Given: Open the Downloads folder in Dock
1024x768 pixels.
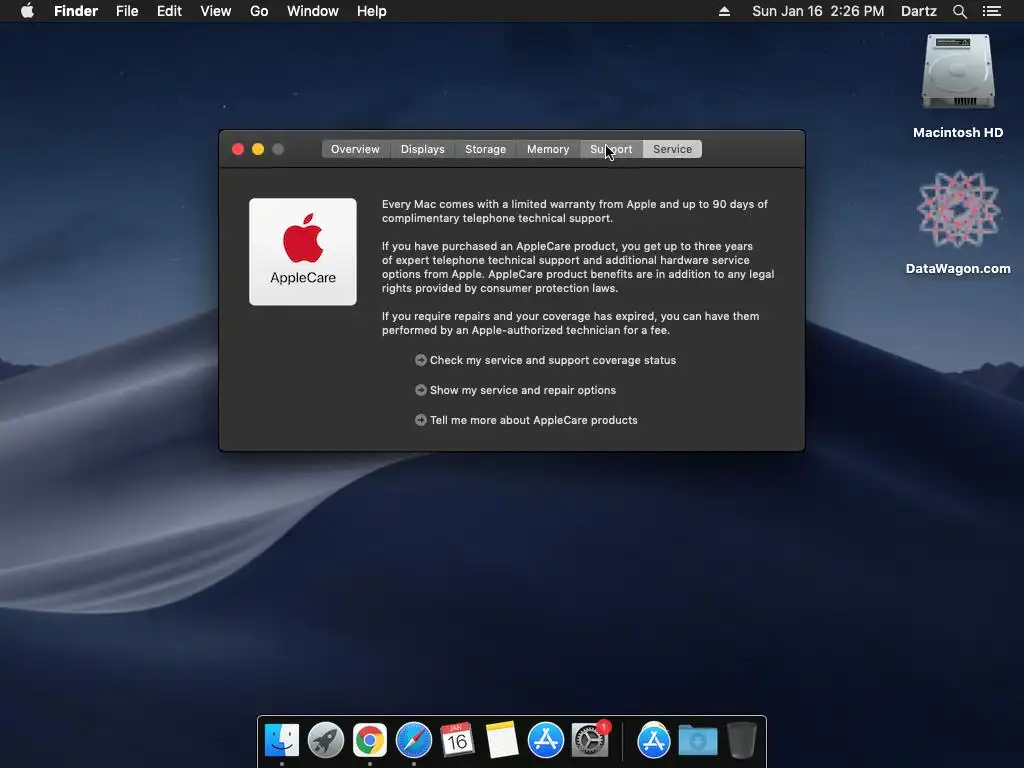Looking at the screenshot, I should [x=697, y=740].
